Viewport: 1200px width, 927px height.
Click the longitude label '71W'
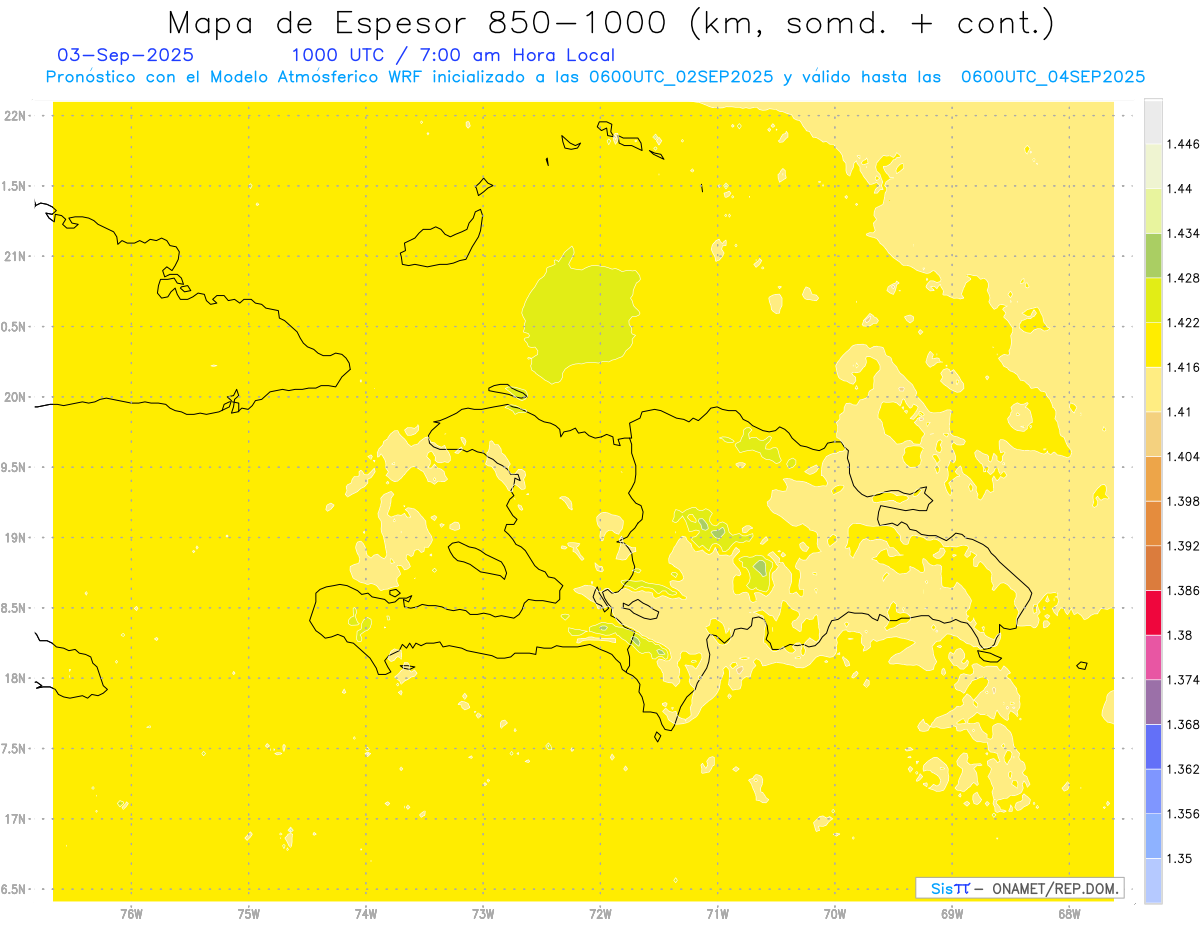[x=717, y=914]
